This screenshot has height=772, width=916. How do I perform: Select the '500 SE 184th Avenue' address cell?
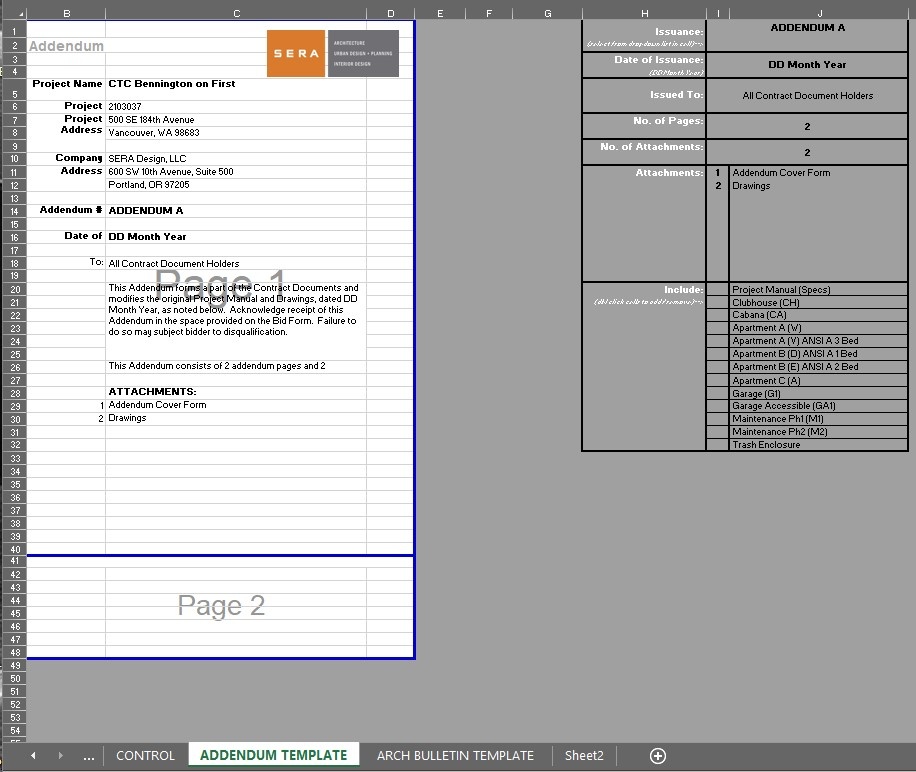click(x=236, y=120)
